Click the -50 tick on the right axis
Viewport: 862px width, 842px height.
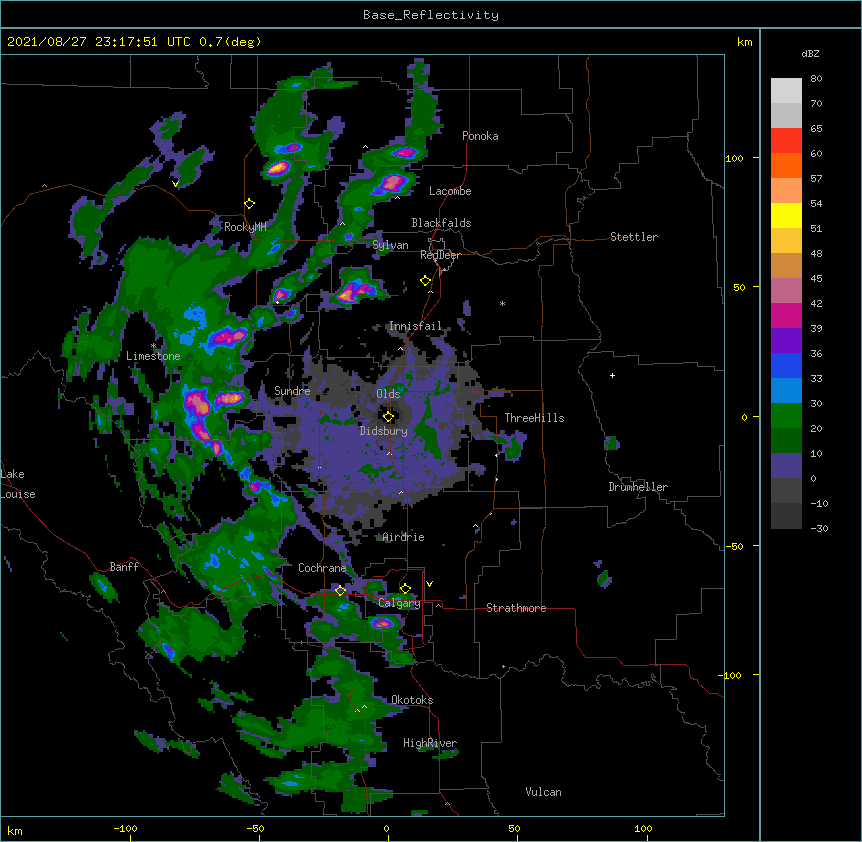point(734,546)
